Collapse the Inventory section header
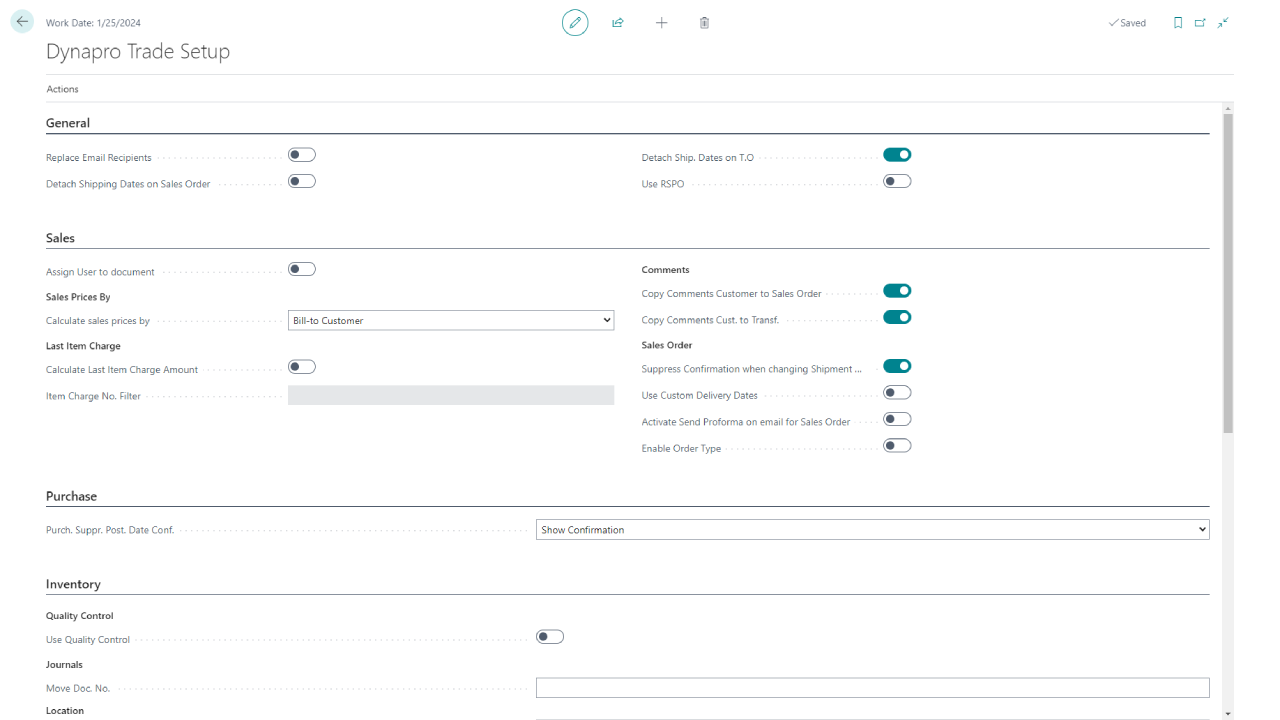This screenshot has height=720, width=1280. (x=73, y=584)
